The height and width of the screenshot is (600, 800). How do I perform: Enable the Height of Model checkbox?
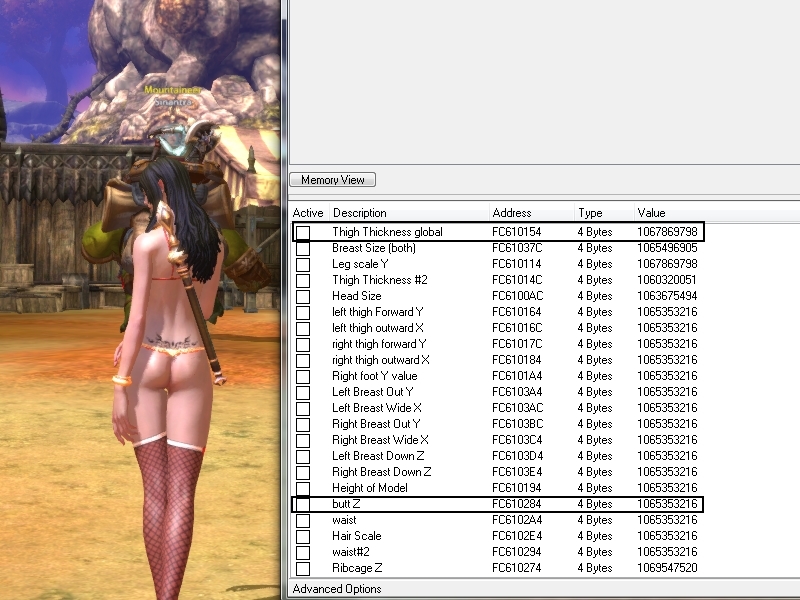tap(303, 488)
